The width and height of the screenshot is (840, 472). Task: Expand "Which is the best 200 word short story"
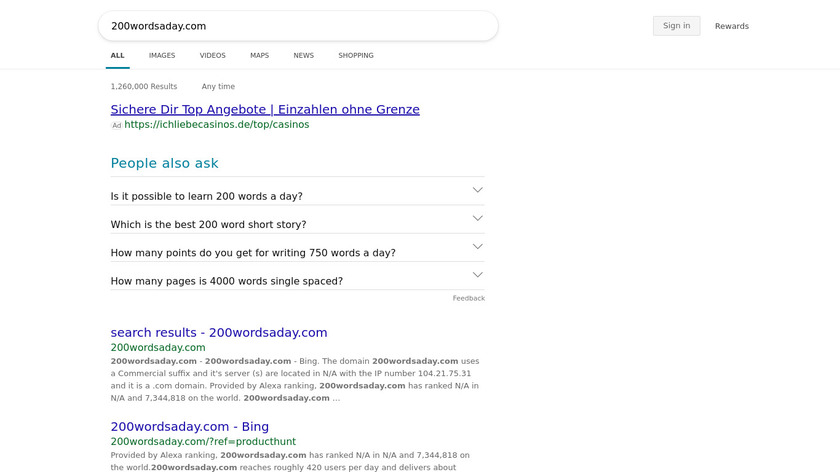297,224
